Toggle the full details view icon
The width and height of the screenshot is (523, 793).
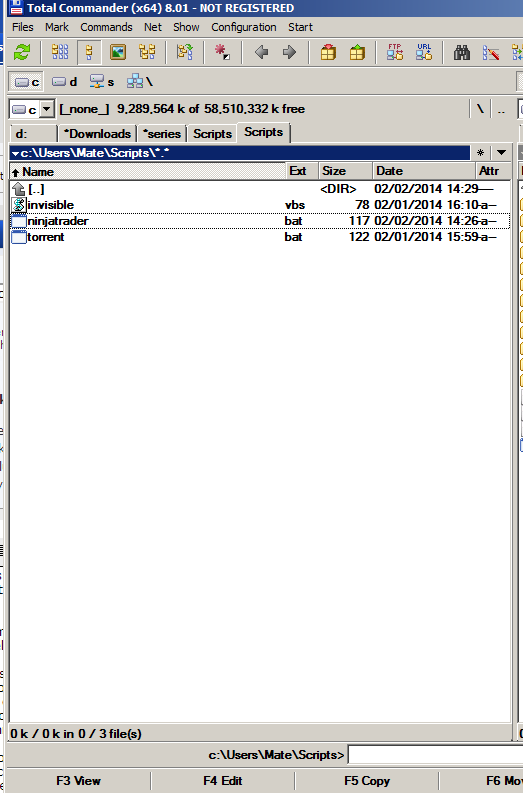click(89, 52)
